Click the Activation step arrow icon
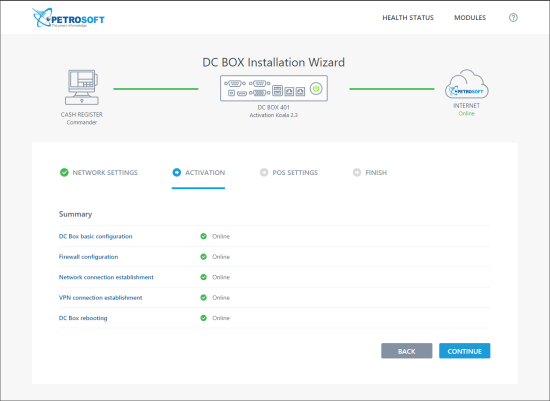550x401 pixels. (177, 172)
